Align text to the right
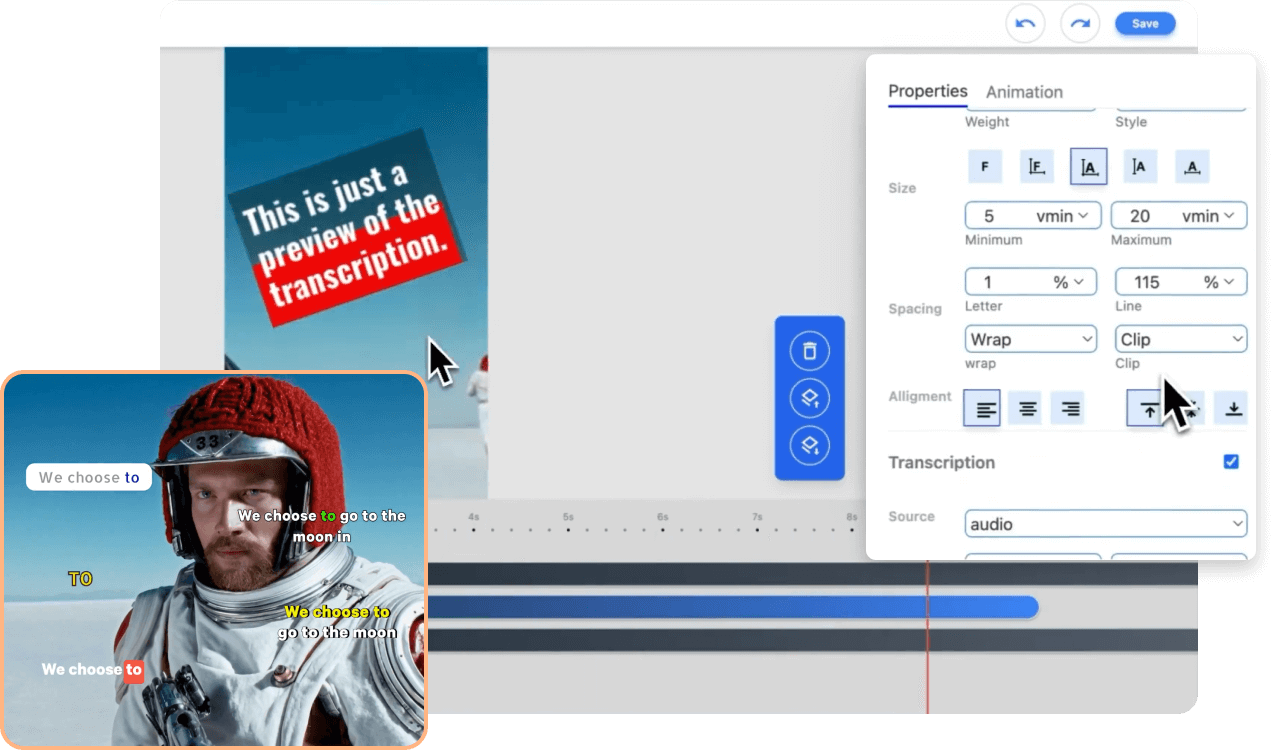The height and width of the screenshot is (750, 1276). [1071, 408]
